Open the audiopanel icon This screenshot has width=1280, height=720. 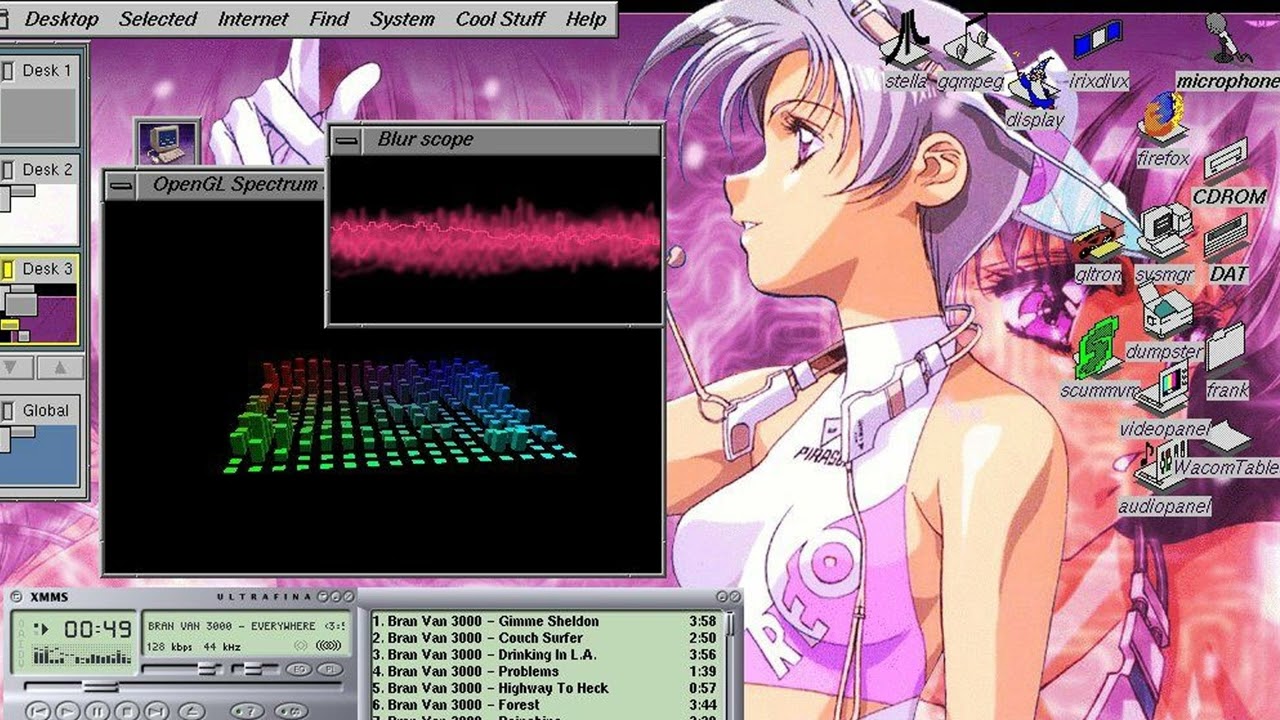1164,480
